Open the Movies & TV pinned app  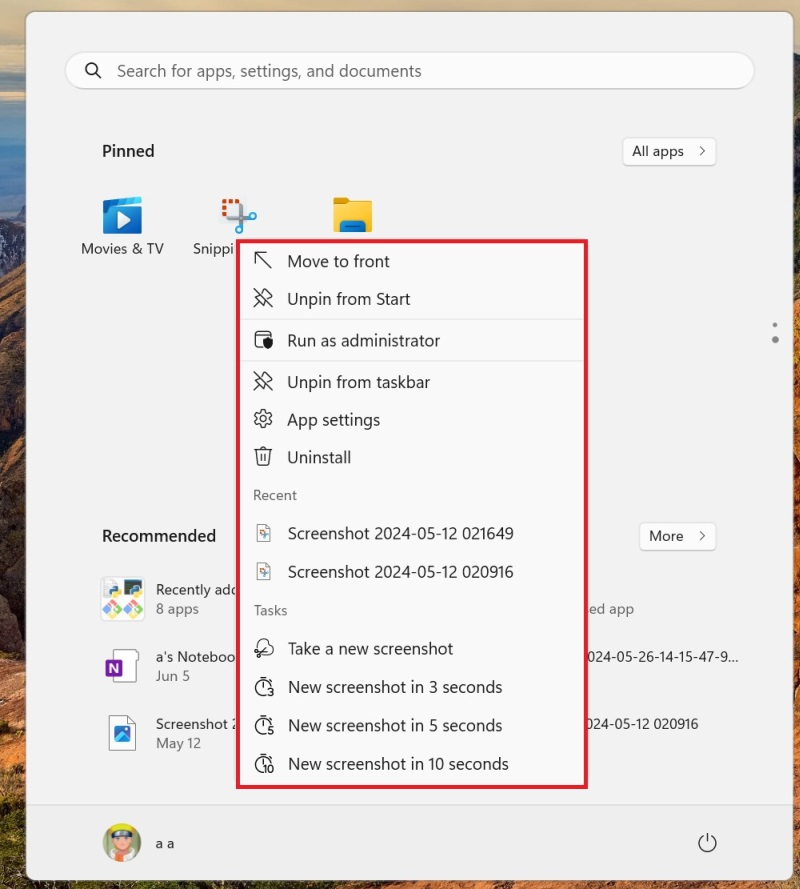point(122,216)
